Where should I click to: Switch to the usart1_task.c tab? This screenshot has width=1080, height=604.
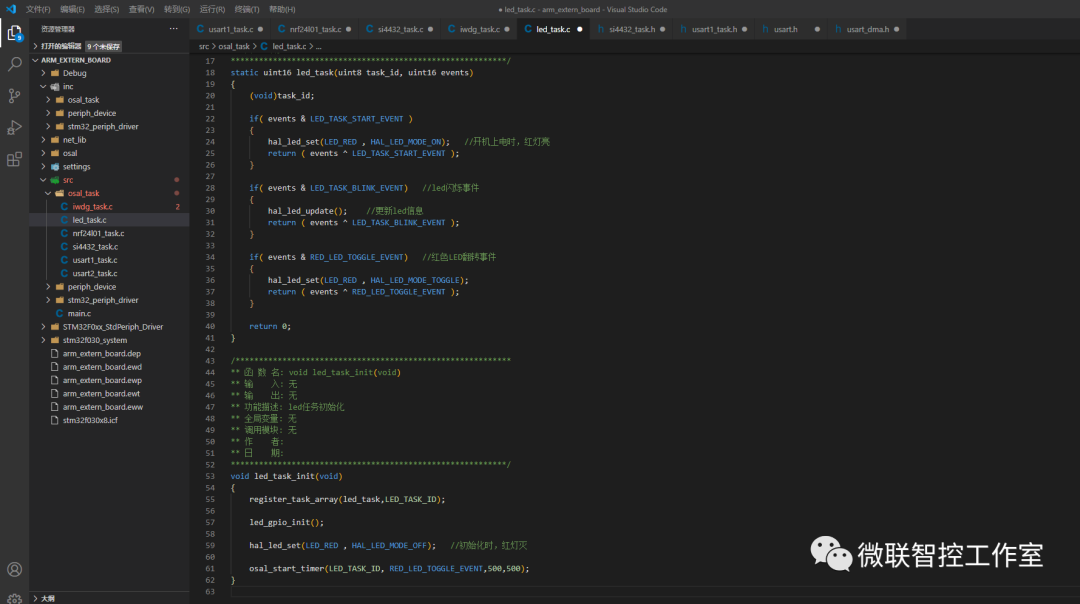(x=230, y=29)
